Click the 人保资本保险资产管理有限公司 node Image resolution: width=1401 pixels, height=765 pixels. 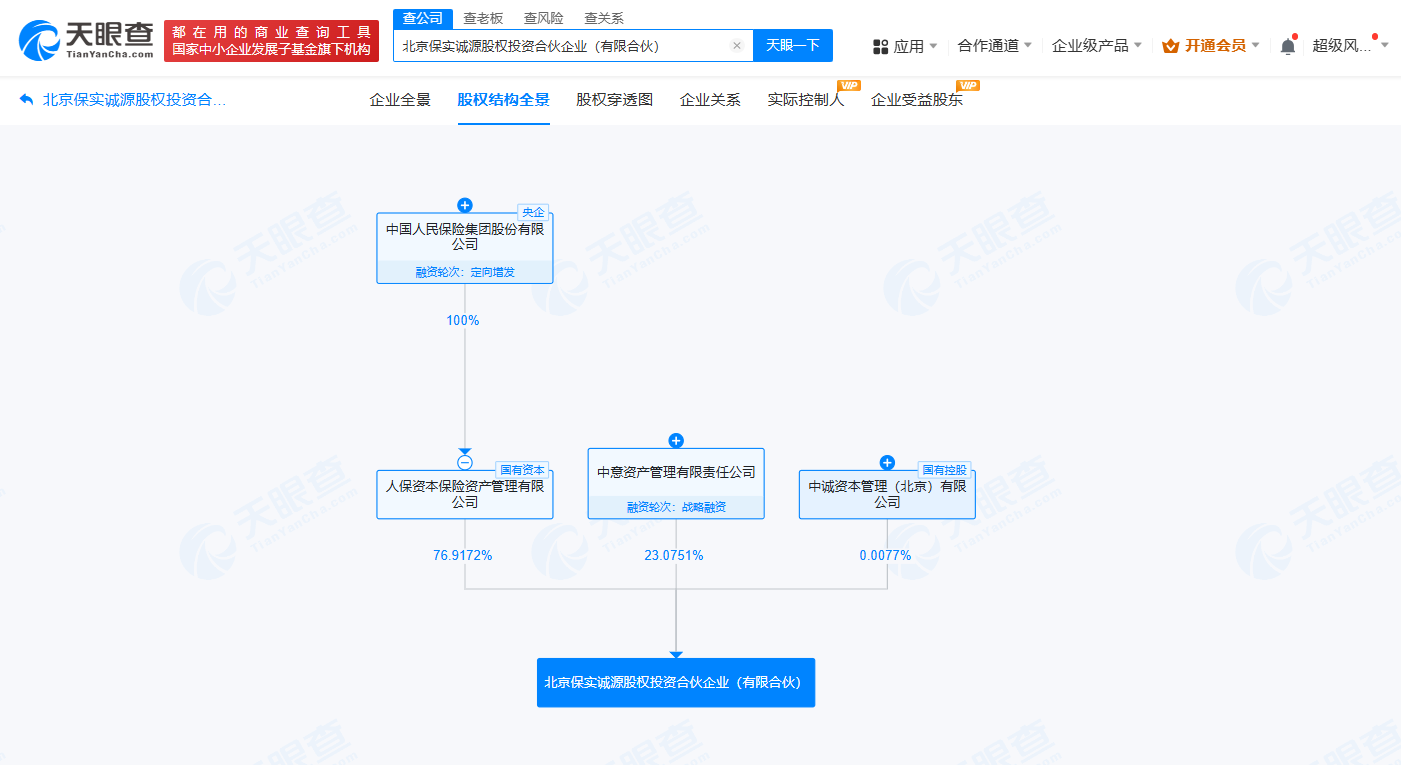[465, 494]
